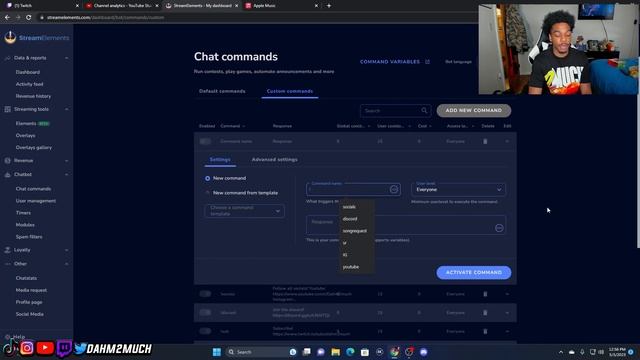Screen dimensions: 640x360
Task: Select New command from template radio button
Action: click(x=208, y=193)
